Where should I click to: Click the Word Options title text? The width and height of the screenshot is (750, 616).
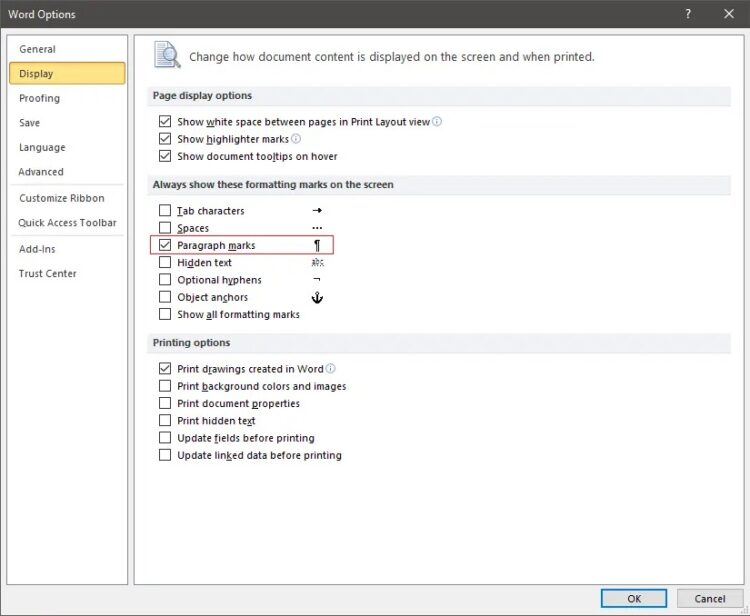pyautogui.click(x=42, y=14)
